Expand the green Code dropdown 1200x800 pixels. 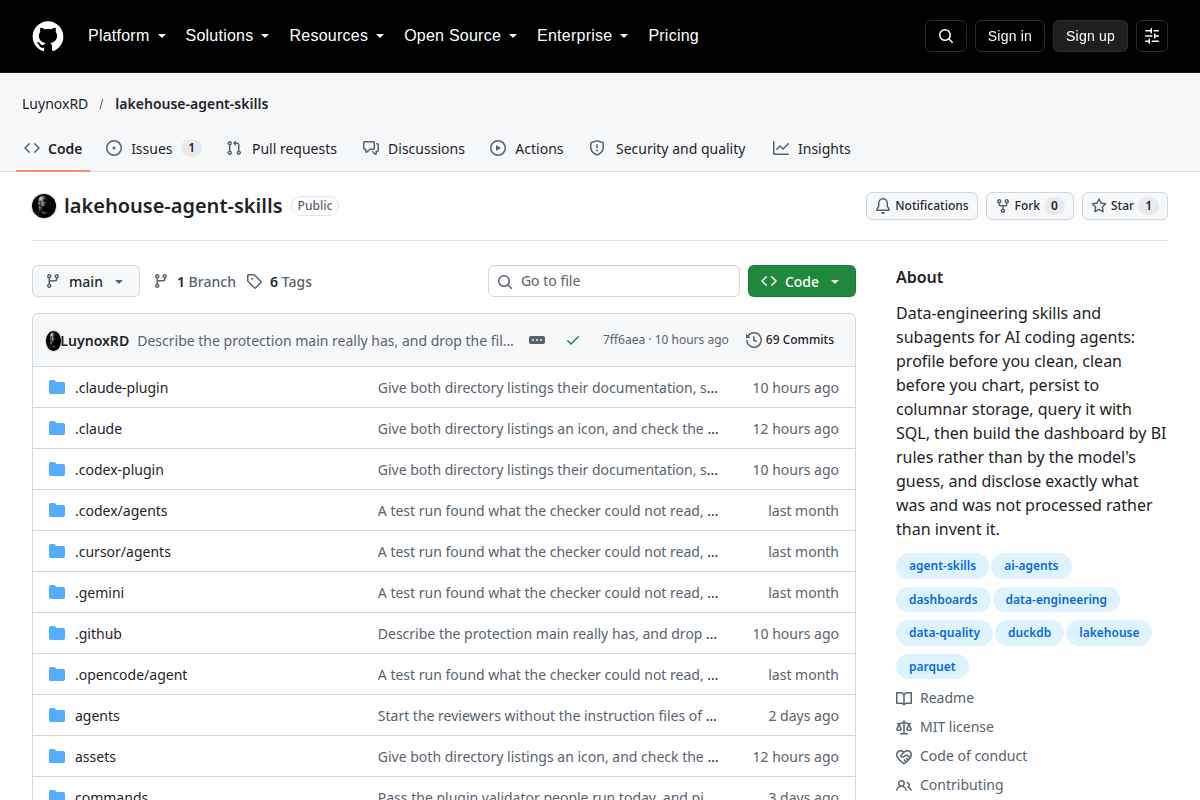point(802,282)
